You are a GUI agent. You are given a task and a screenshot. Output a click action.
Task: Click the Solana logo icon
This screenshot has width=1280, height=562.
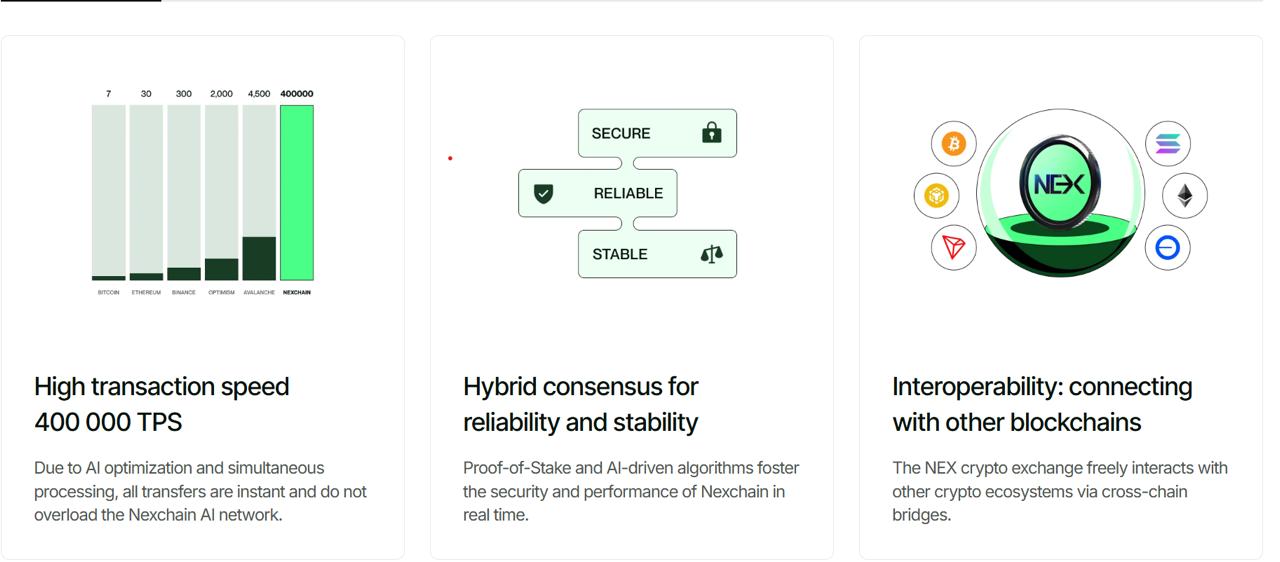pyautogui.click(x=1167, y=144)
